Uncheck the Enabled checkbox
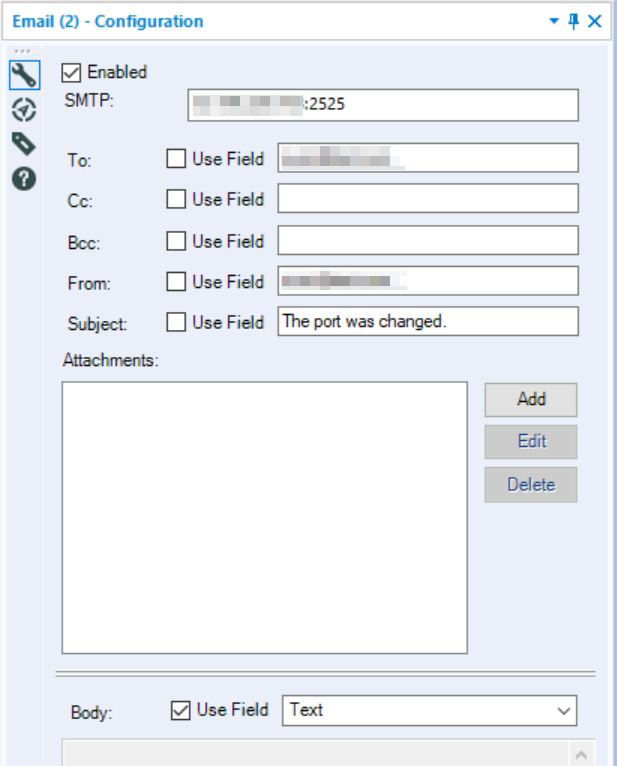 [x=71, y=73]
